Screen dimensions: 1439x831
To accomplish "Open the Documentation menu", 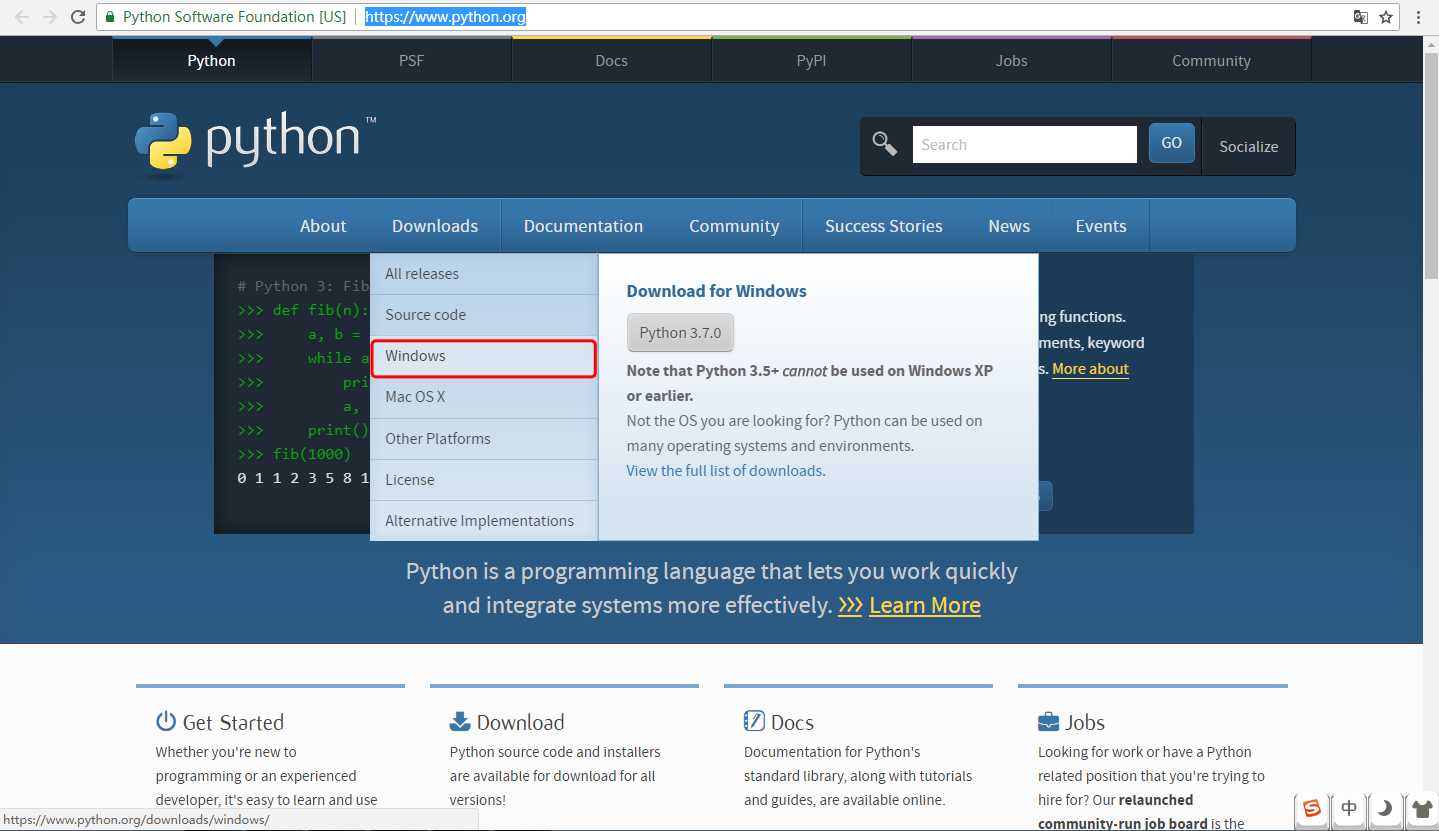I will click(584, 226).
